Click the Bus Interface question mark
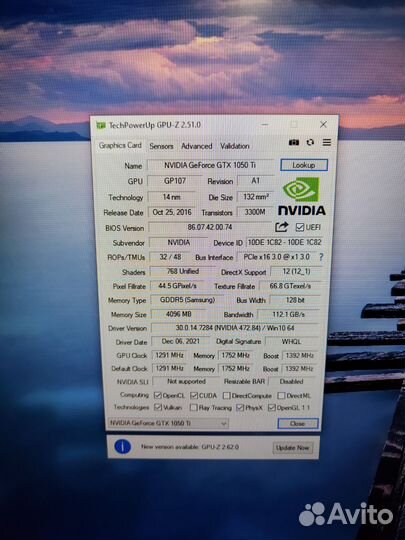 click(x=321, y=257)
